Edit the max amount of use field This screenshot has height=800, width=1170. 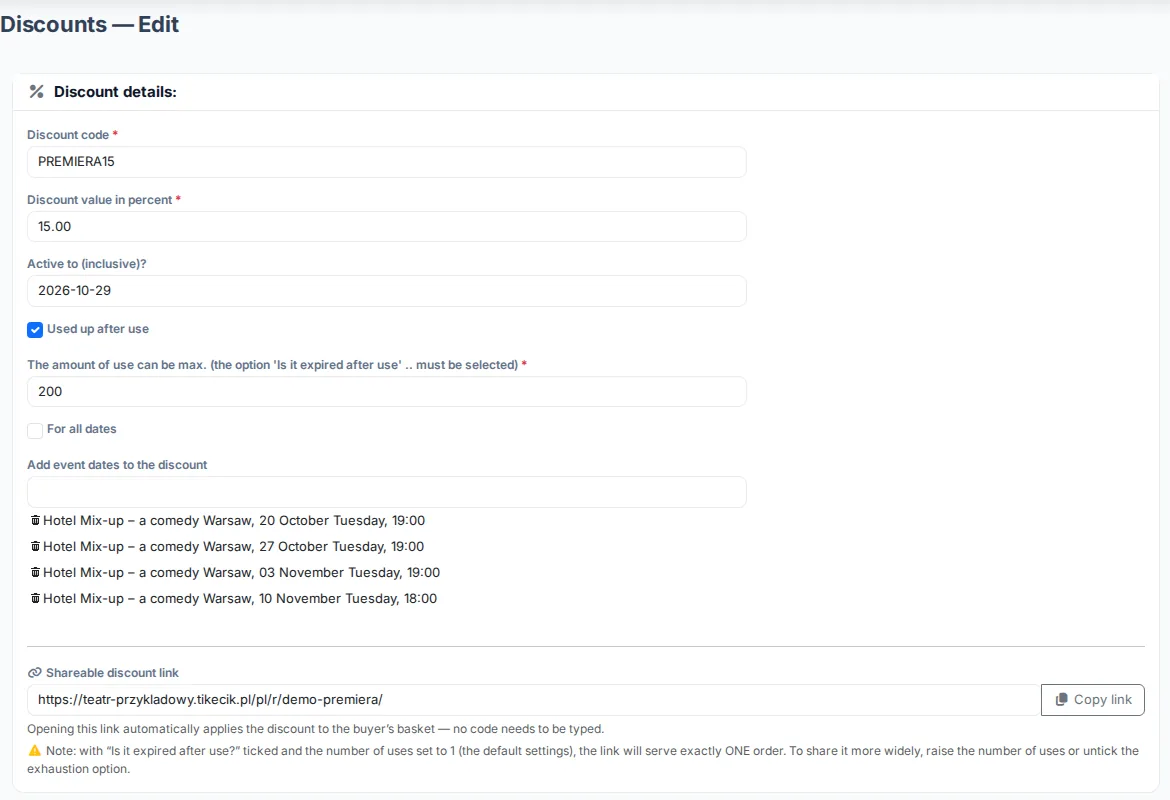(387, 392)
